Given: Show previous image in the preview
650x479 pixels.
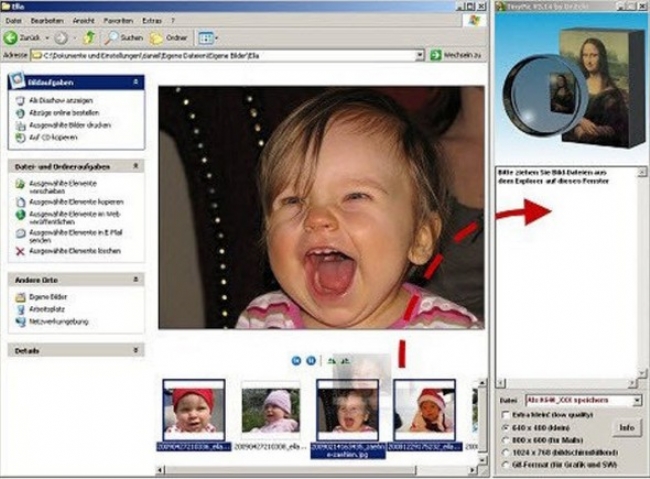Looking at the screenshot, I should click(297, 360).
